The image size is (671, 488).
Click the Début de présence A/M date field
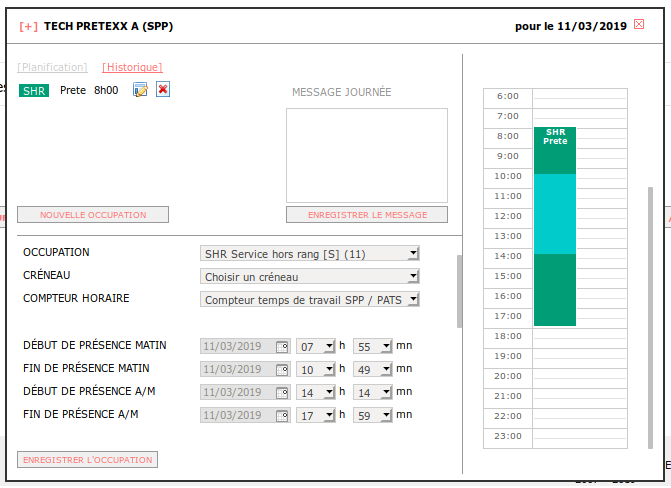click(245, 393)
